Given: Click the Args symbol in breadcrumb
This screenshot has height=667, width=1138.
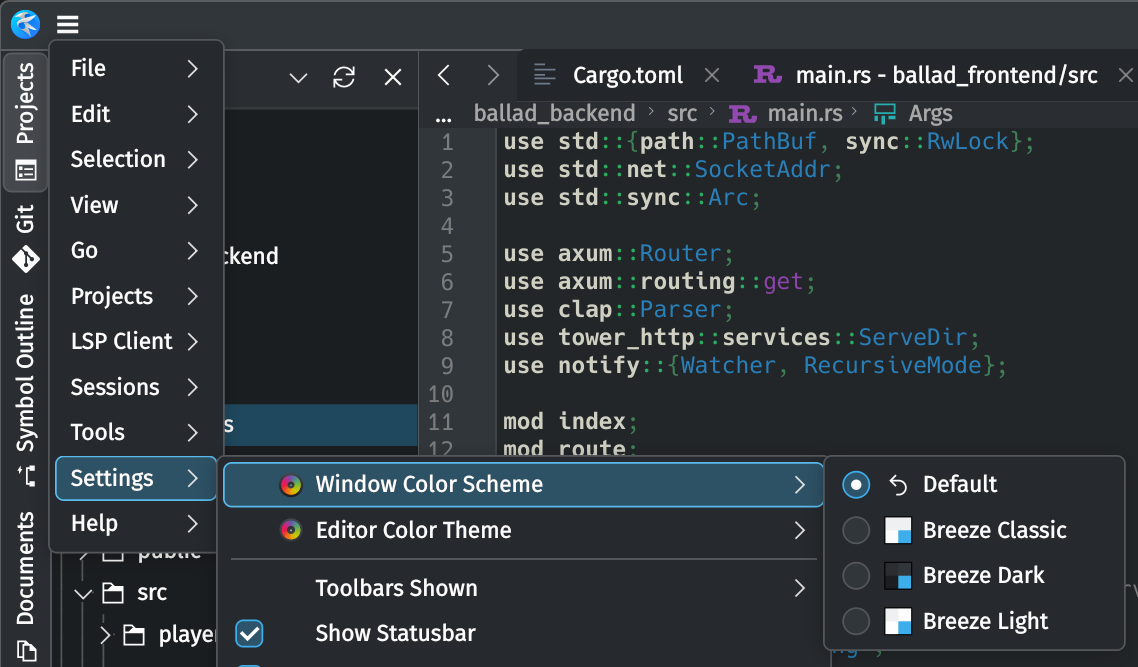Looking at the screenshot, I should pos(930,113).
